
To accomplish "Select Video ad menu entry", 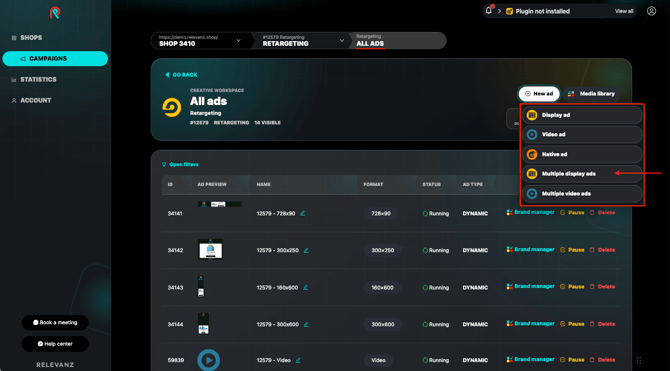I will point(582,135).
